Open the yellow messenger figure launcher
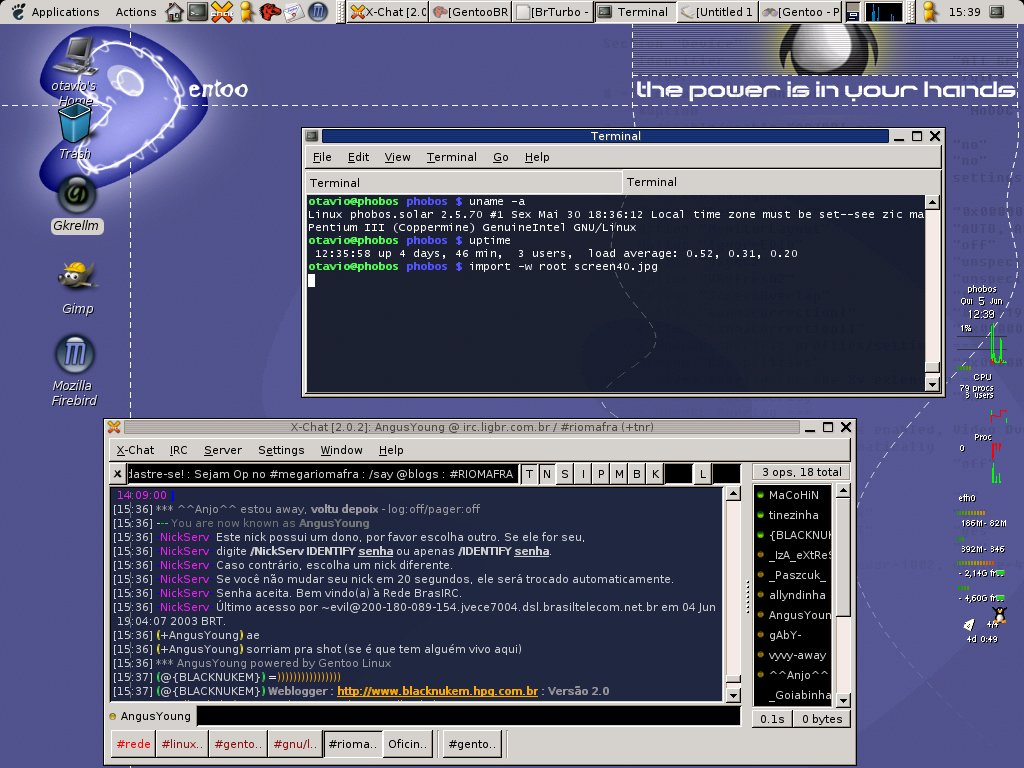Viewport: 1024px width, 768px height. (x=246, y=12)
